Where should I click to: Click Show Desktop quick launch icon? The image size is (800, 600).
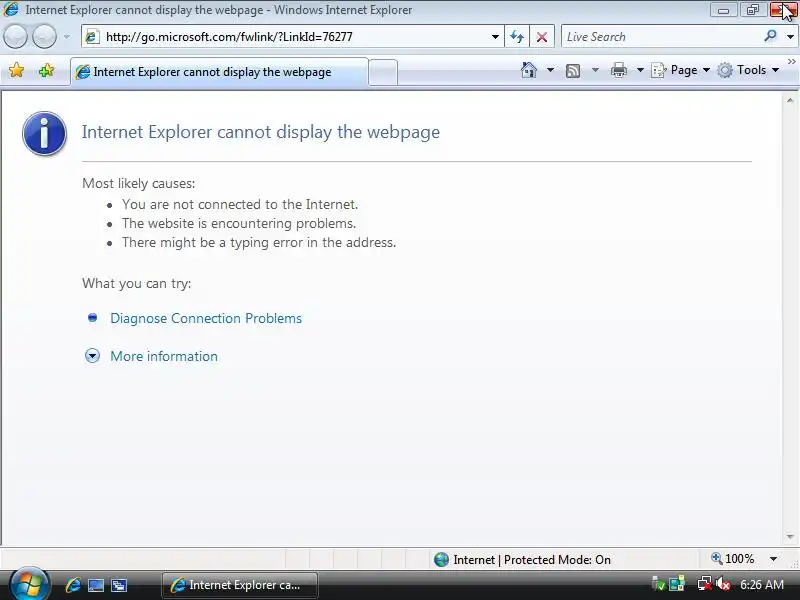click(x=96, y=585)
